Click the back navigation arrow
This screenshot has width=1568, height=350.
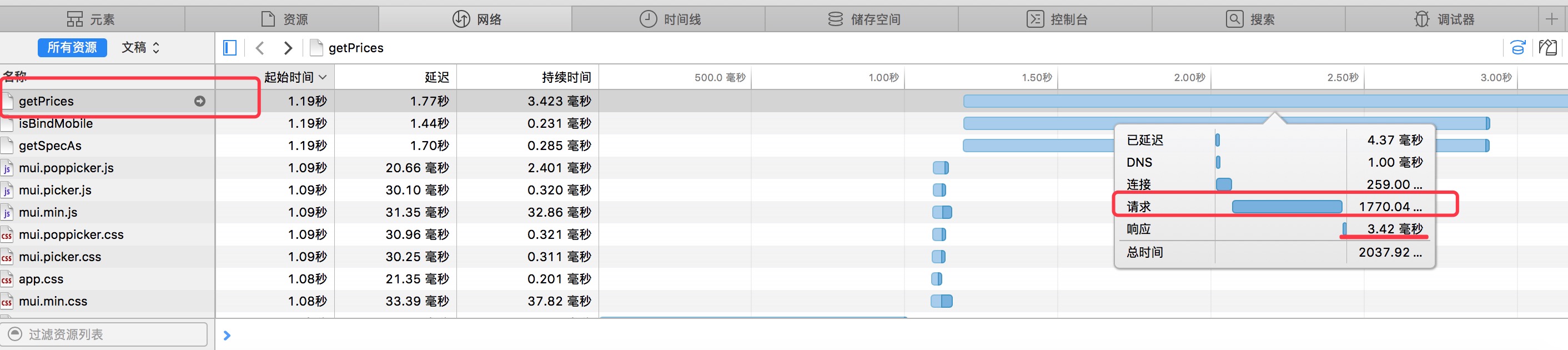(x=260, y=47)
